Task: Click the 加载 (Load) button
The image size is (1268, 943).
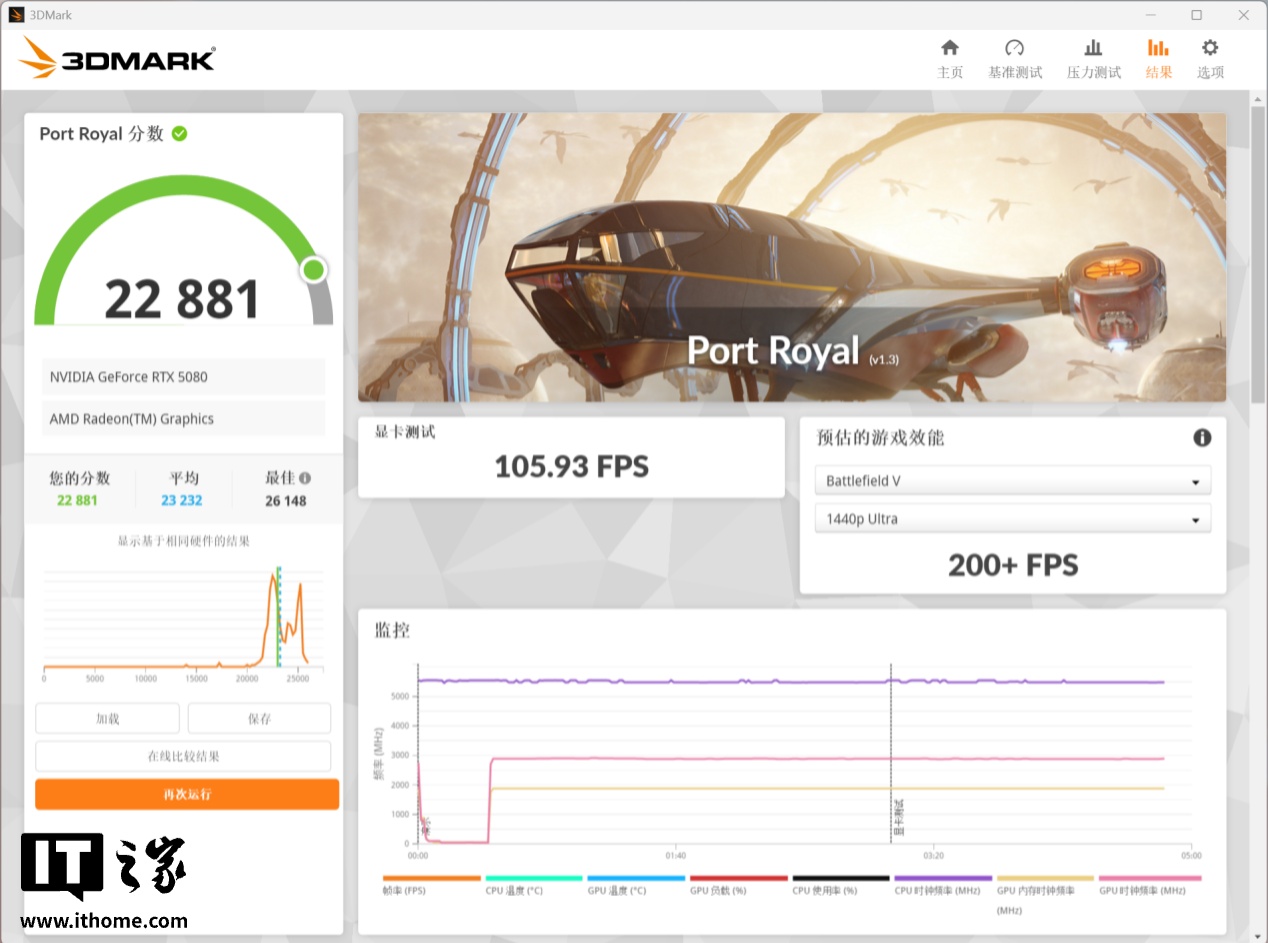Action: point(108,718)
